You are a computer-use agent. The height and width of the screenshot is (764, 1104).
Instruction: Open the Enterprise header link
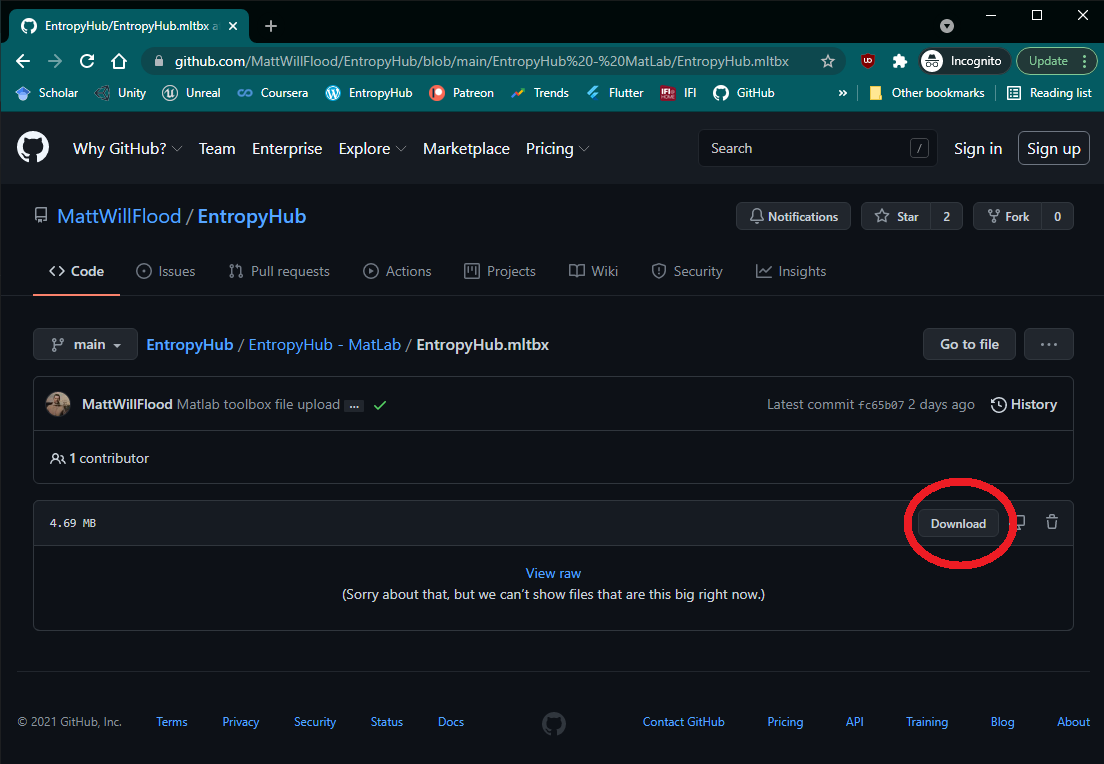287,149
